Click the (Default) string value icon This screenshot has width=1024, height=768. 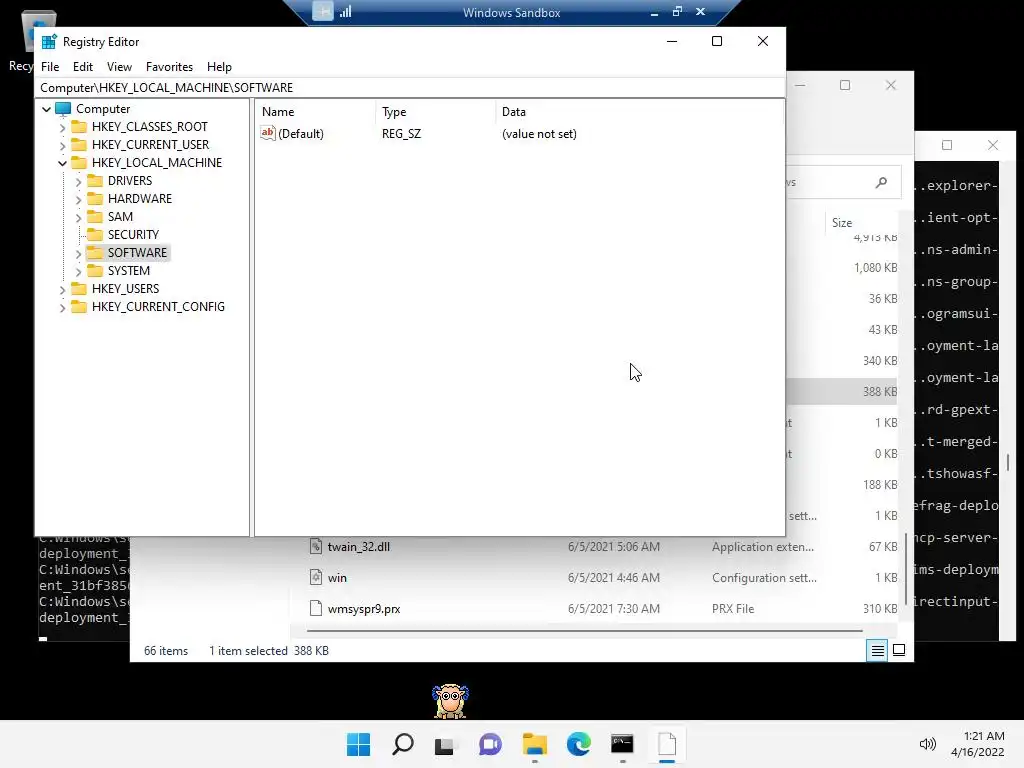click(268, 133)
